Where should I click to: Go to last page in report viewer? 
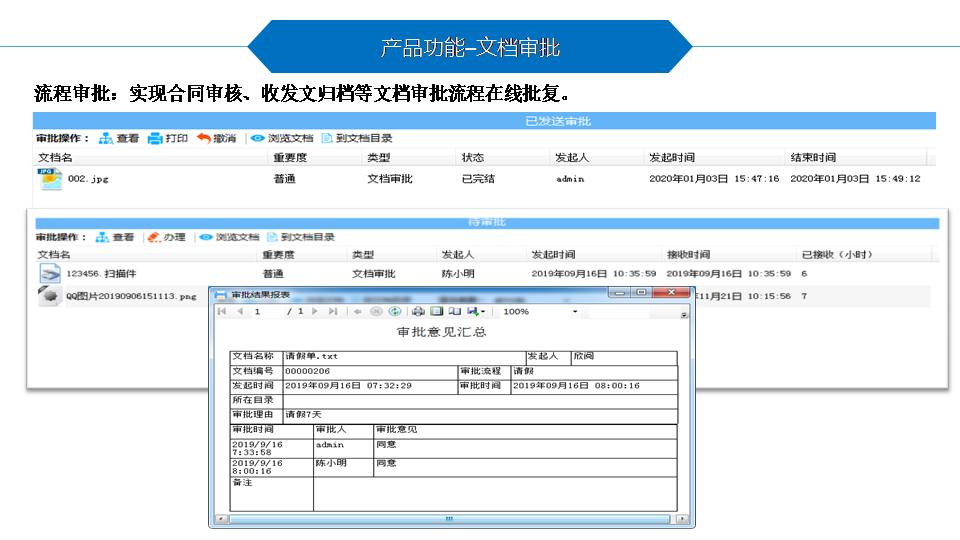(x=332, y=312)
